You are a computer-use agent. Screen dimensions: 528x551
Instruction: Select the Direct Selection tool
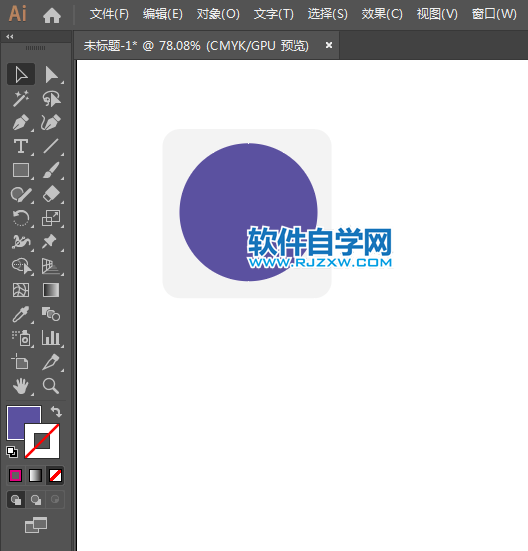coord(51,75)
